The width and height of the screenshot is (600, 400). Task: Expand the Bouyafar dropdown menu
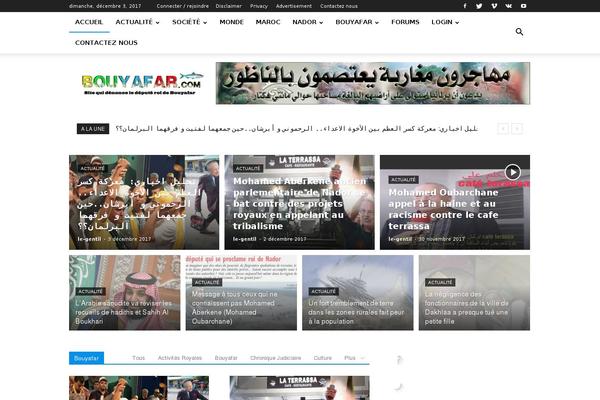coord(357,22)
